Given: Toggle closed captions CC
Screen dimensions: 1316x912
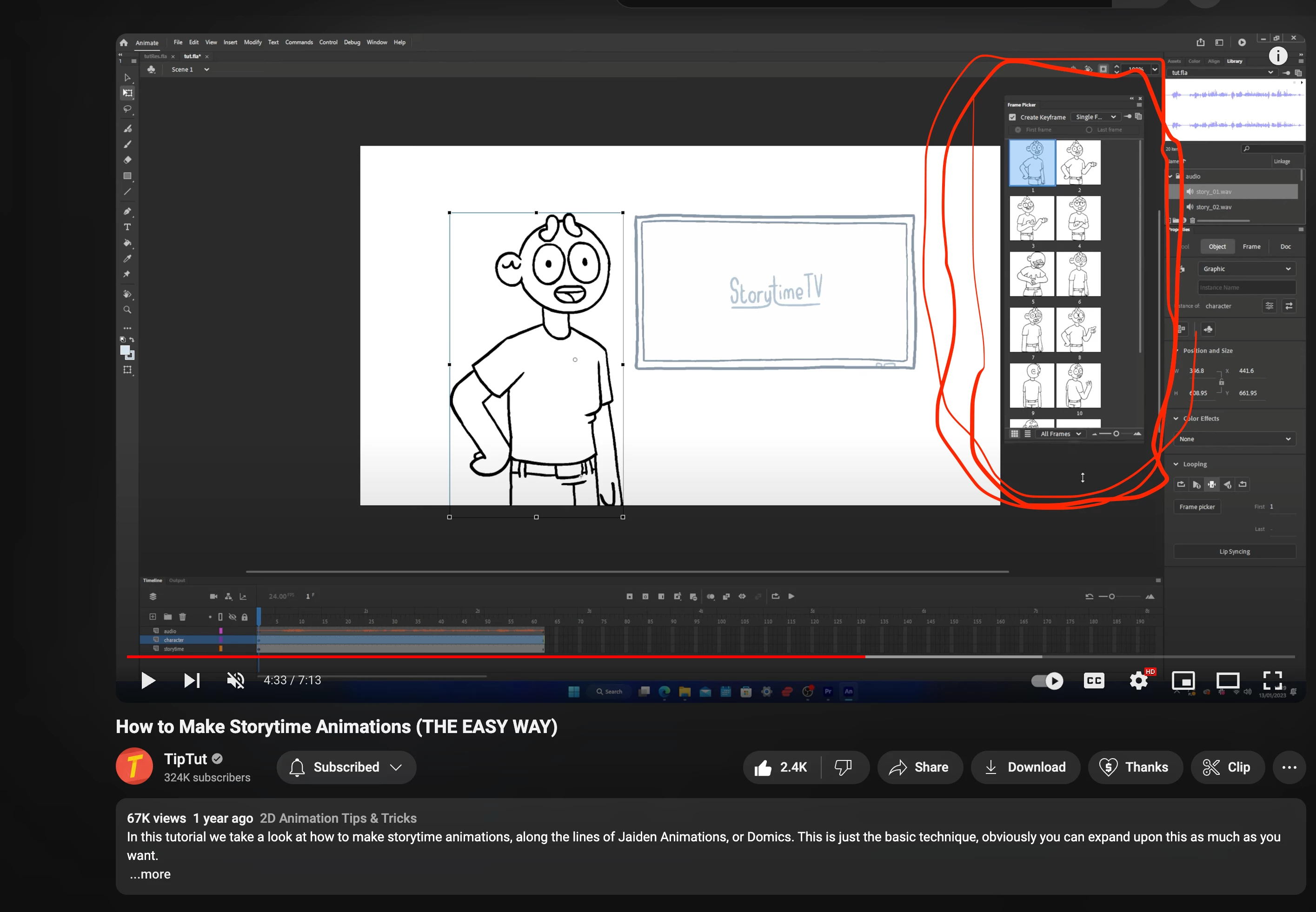Looking at the screenshot, I should coord(1094,681).
